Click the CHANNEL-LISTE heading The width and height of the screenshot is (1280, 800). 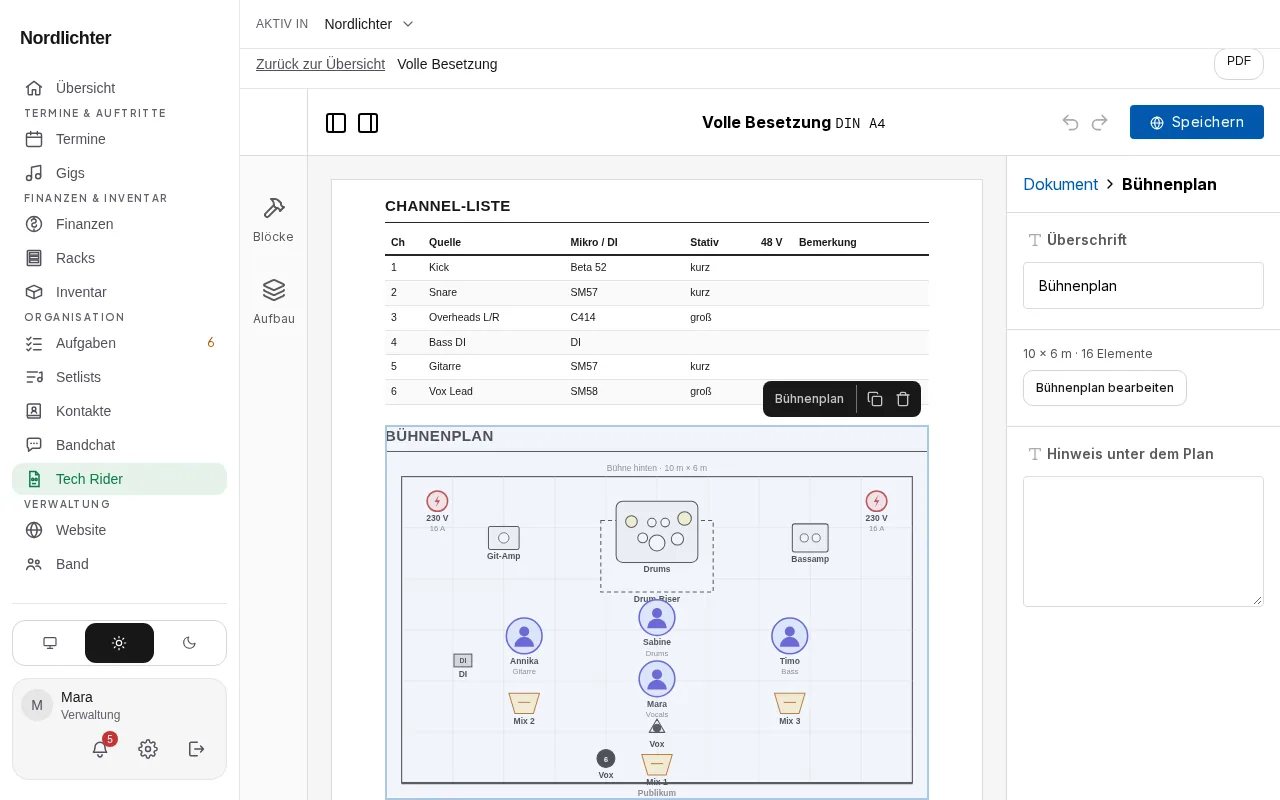pyautogui.click(x=448, y=206)
